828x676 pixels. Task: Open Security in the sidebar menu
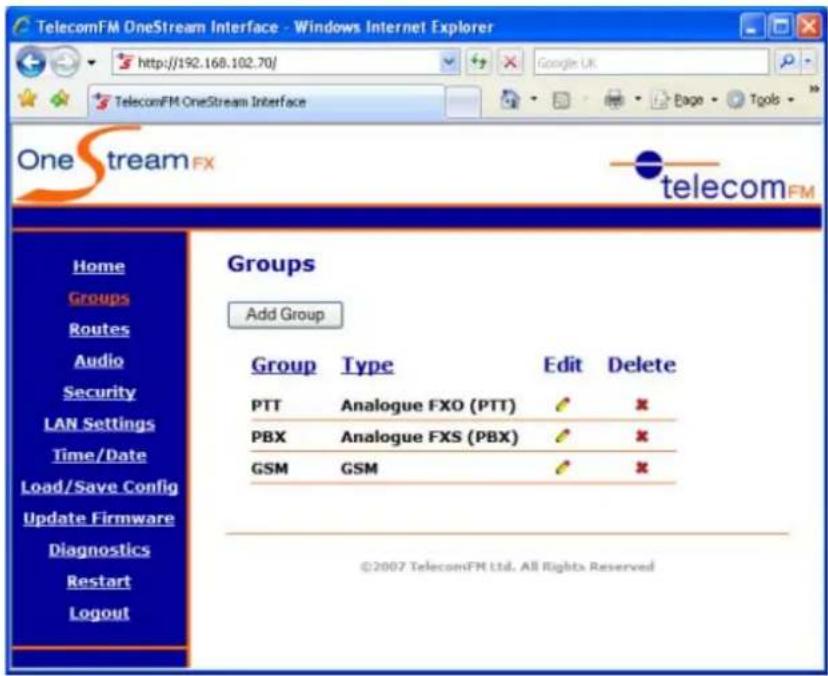[99, 392]
